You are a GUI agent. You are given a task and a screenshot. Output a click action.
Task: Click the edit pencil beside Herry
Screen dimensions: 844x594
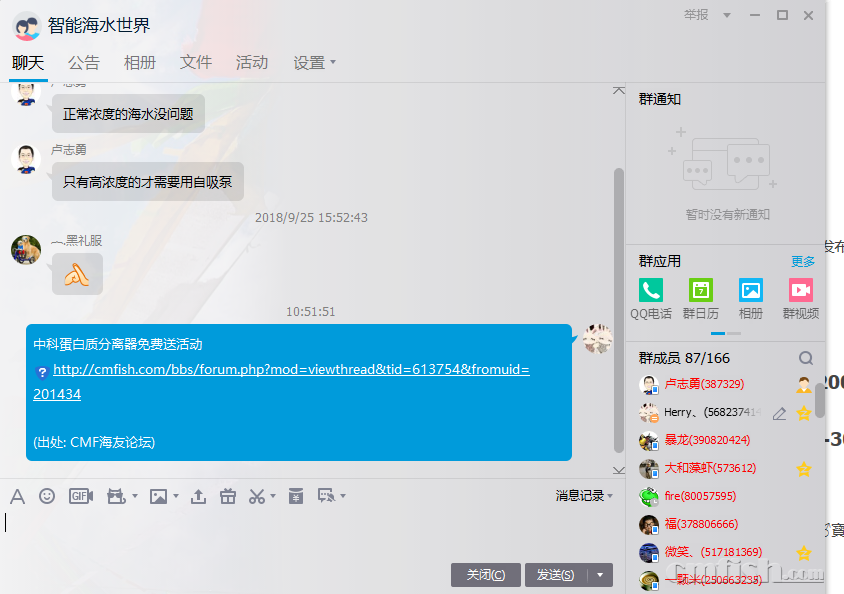point(780,413)
